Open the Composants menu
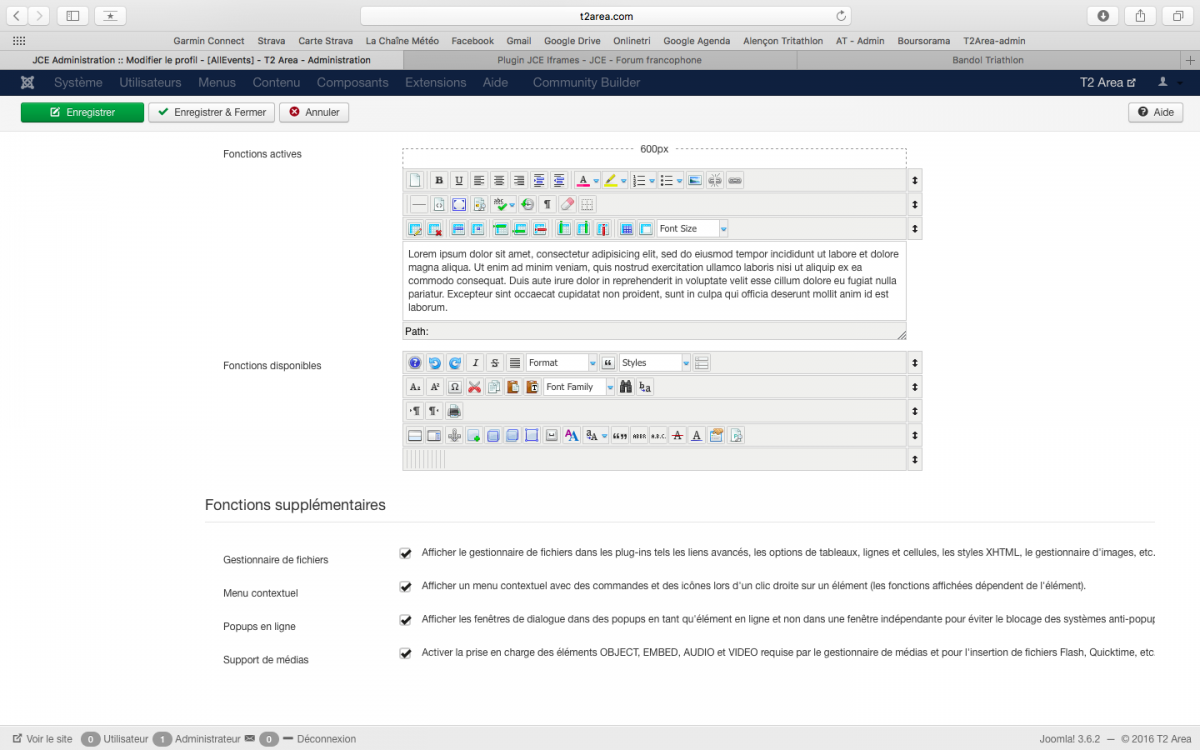This screenshot has height=750, width=1200. click(352, 82)
